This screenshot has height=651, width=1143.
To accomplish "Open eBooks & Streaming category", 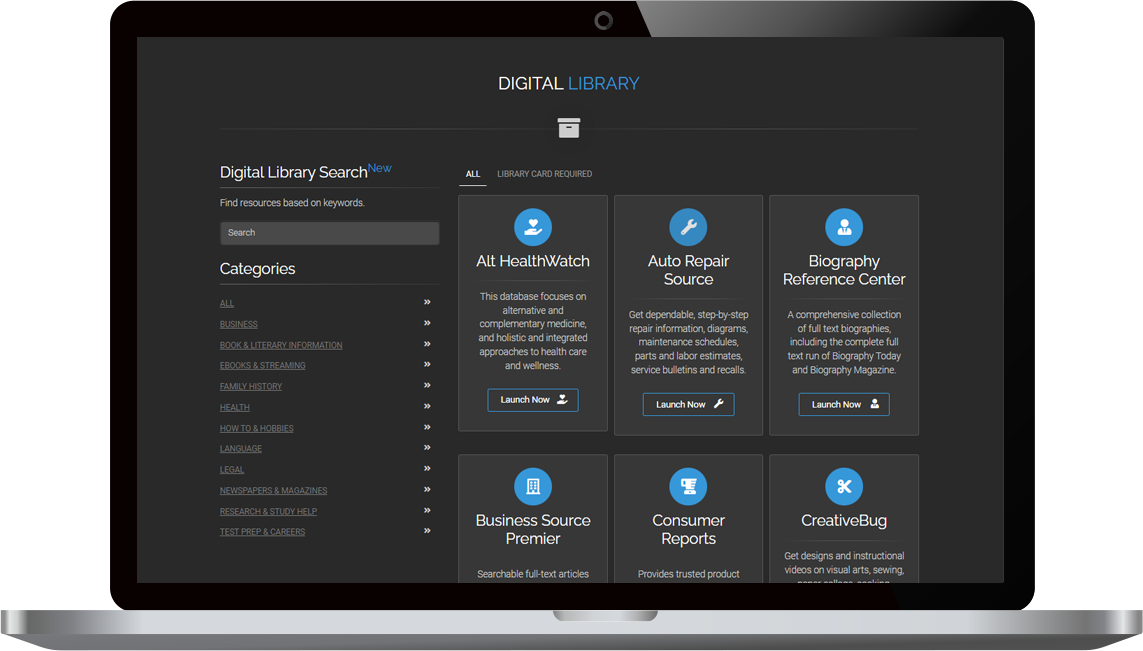I will [x=262, y=365].
